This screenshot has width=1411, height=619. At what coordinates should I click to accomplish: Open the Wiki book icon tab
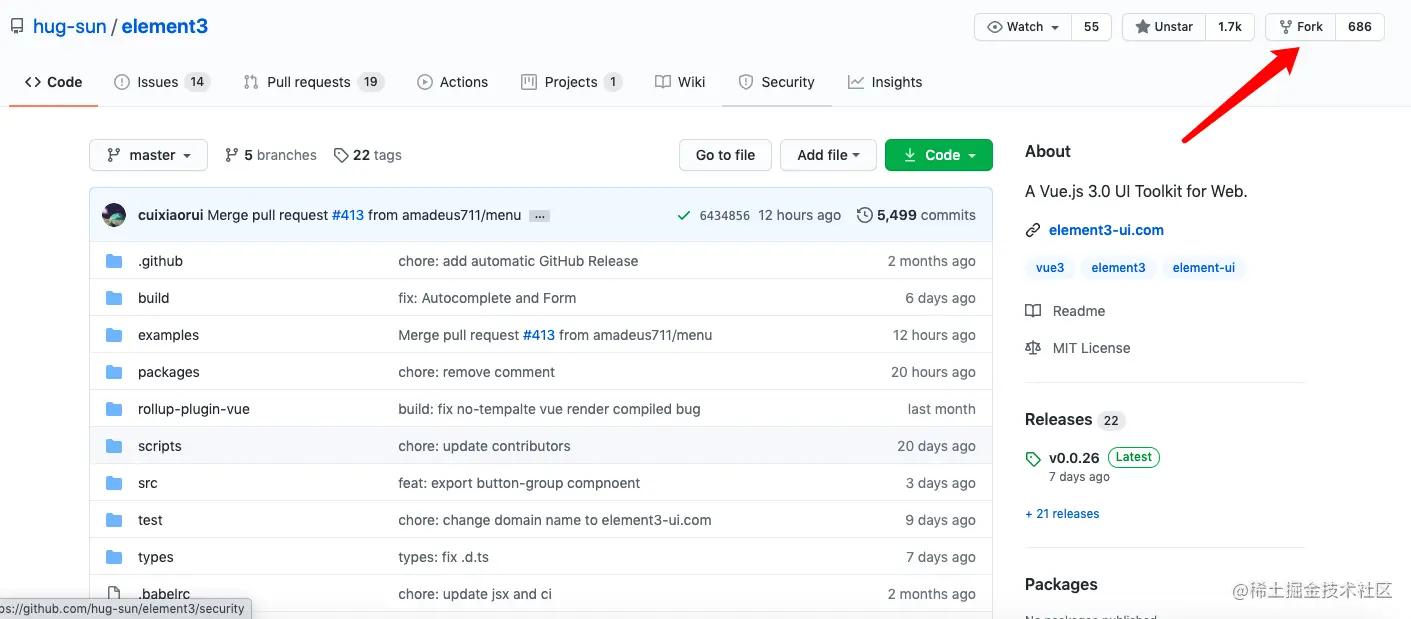point(662,82)
